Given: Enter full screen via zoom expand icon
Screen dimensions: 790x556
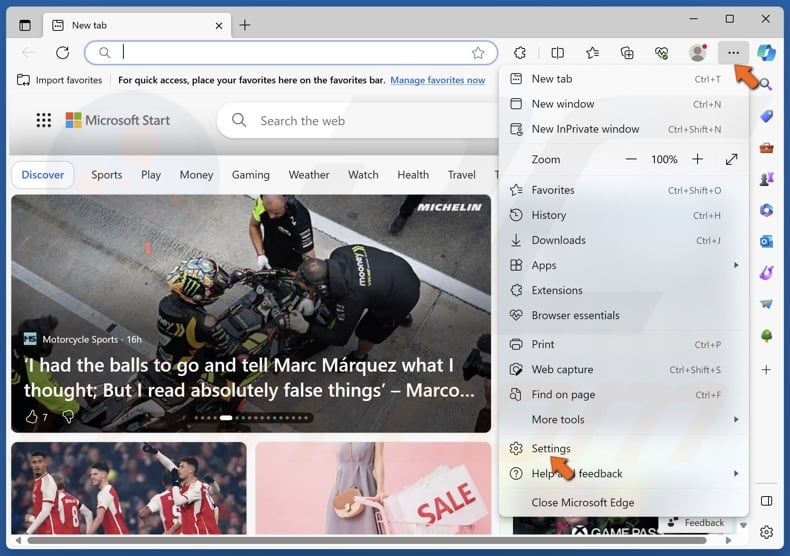Looking at the screenshot, I should pyautogui.click(x=732, y=160).
